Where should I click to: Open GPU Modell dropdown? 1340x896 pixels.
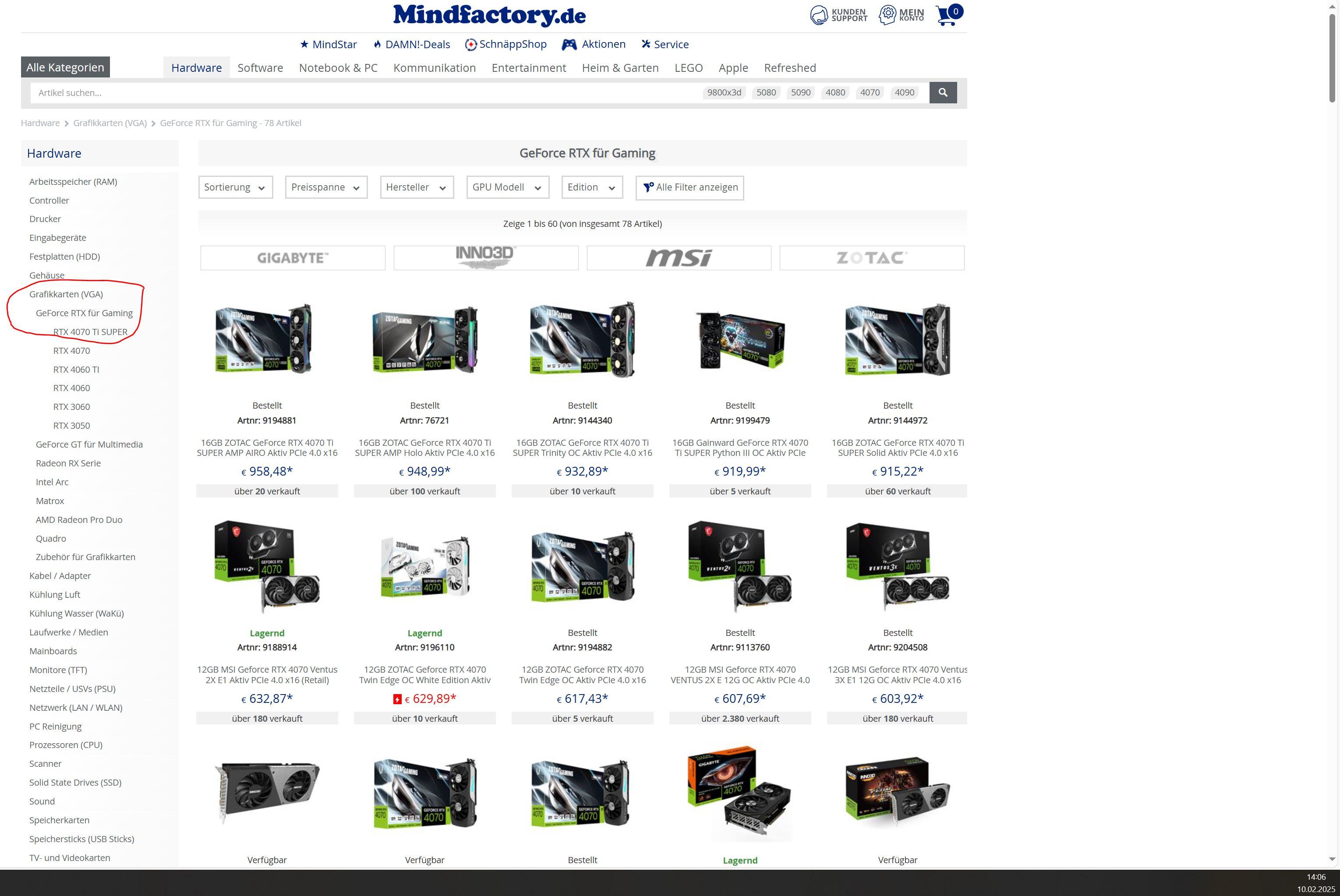point(508,187)
